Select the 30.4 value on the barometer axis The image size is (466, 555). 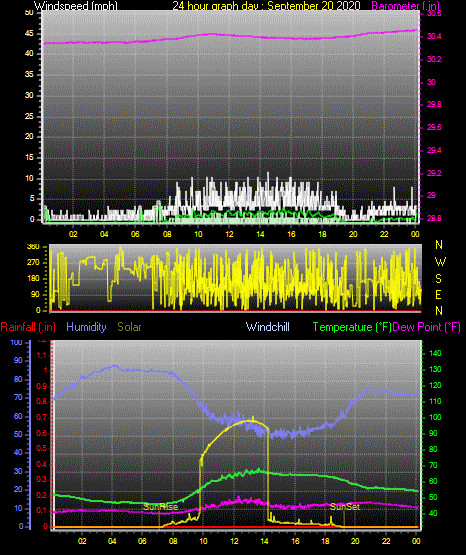(x=434, y=36)
